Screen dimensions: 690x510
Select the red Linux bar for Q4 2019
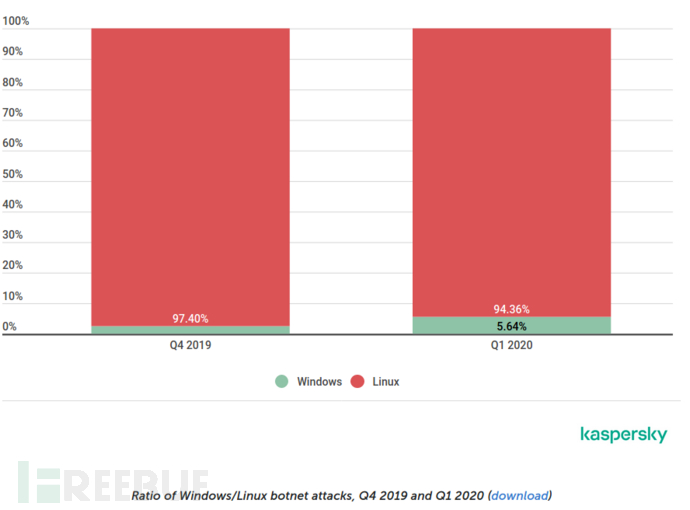[190, 170]
